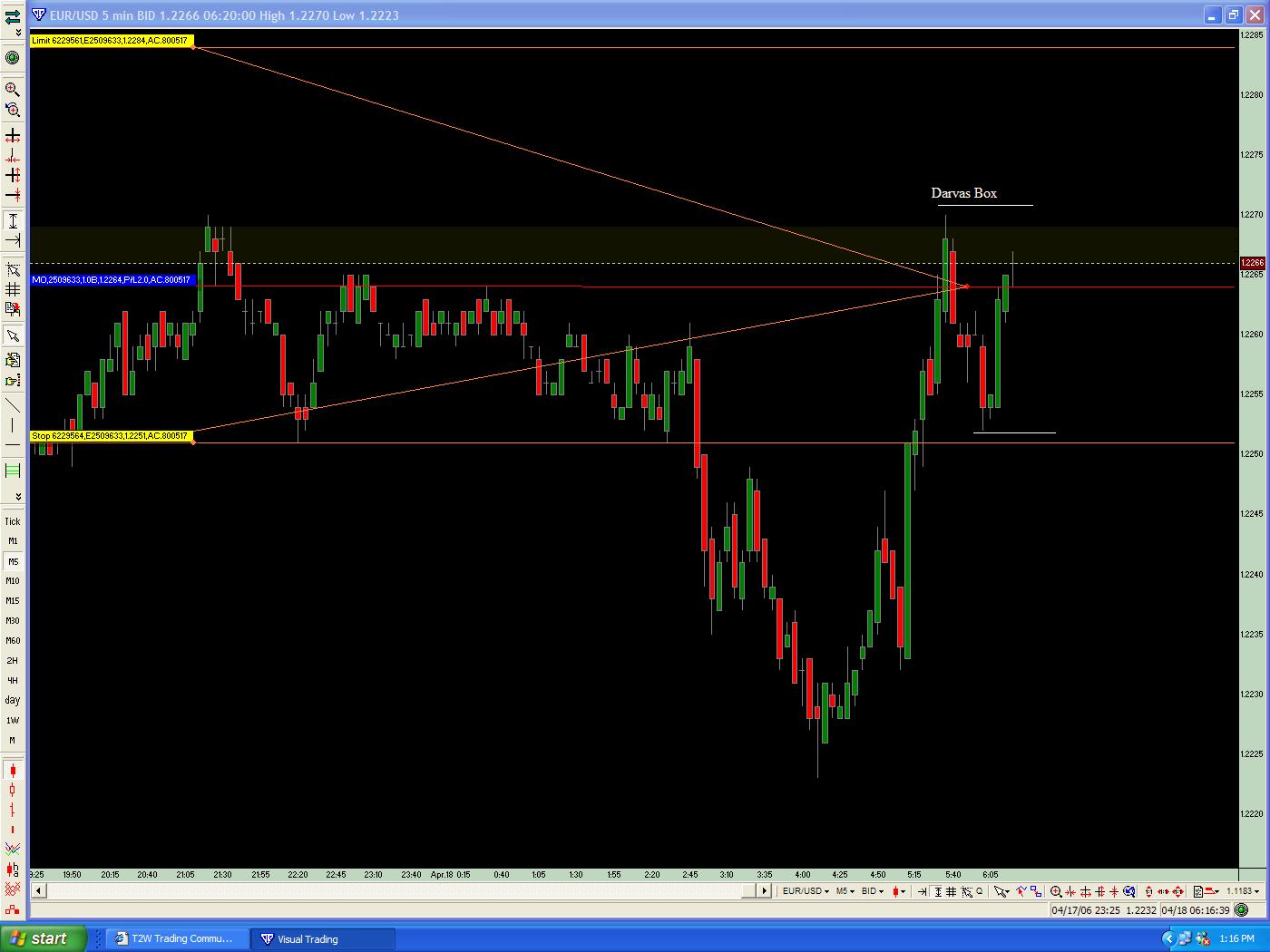
Task: Pick the diagonal trend line tool
Action: (13, 404)
